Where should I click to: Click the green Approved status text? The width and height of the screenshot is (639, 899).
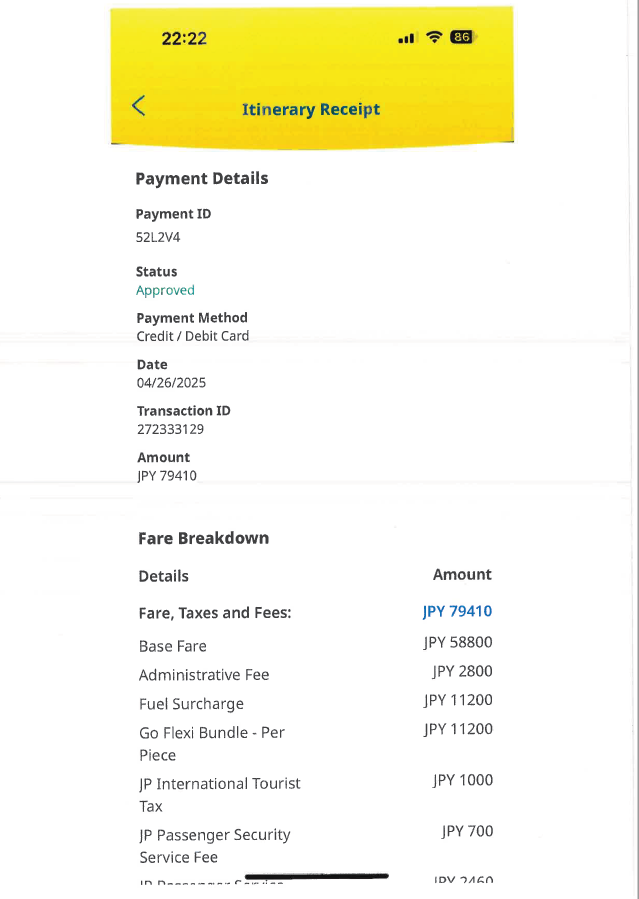click(x=165, y=290)
